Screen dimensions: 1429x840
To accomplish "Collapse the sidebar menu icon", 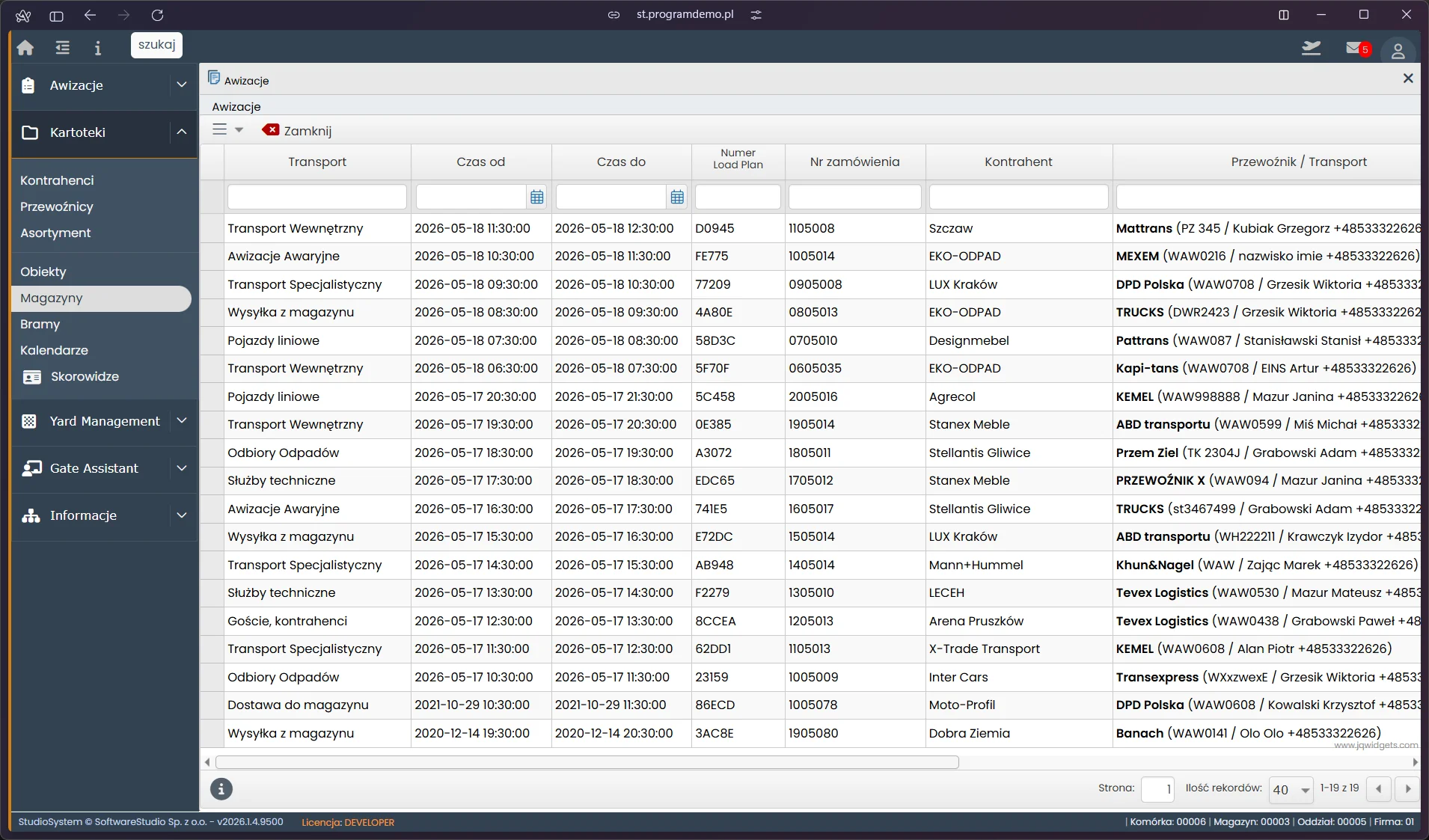I will (63, 48).
